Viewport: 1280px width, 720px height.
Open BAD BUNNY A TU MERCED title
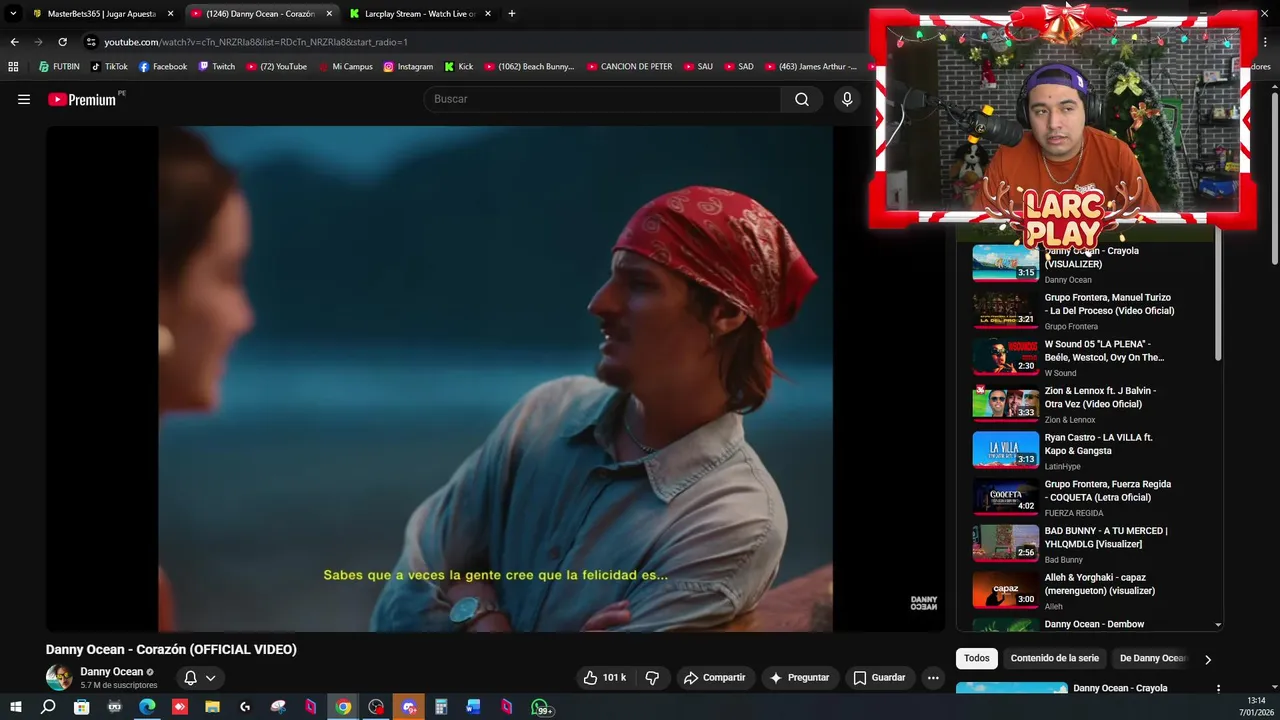[1106, 537]
